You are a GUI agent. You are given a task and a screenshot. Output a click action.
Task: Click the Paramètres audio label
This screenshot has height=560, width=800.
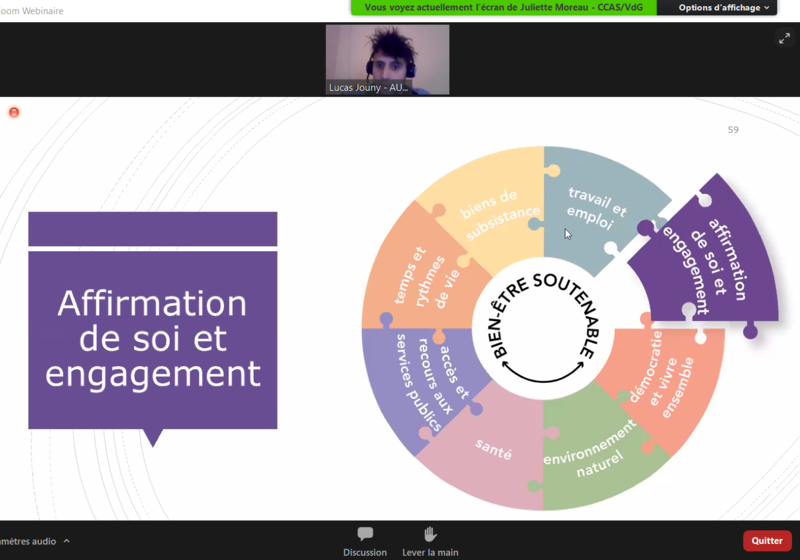click(x=28, y=541)
